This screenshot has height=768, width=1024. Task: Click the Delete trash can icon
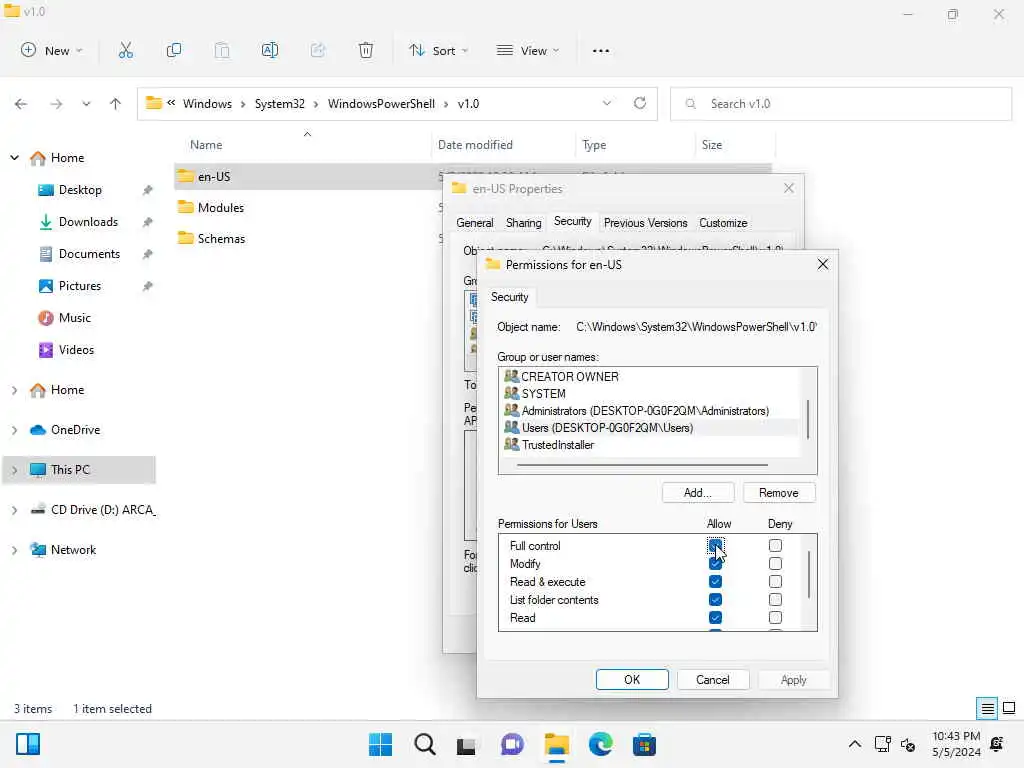[366, 50]
